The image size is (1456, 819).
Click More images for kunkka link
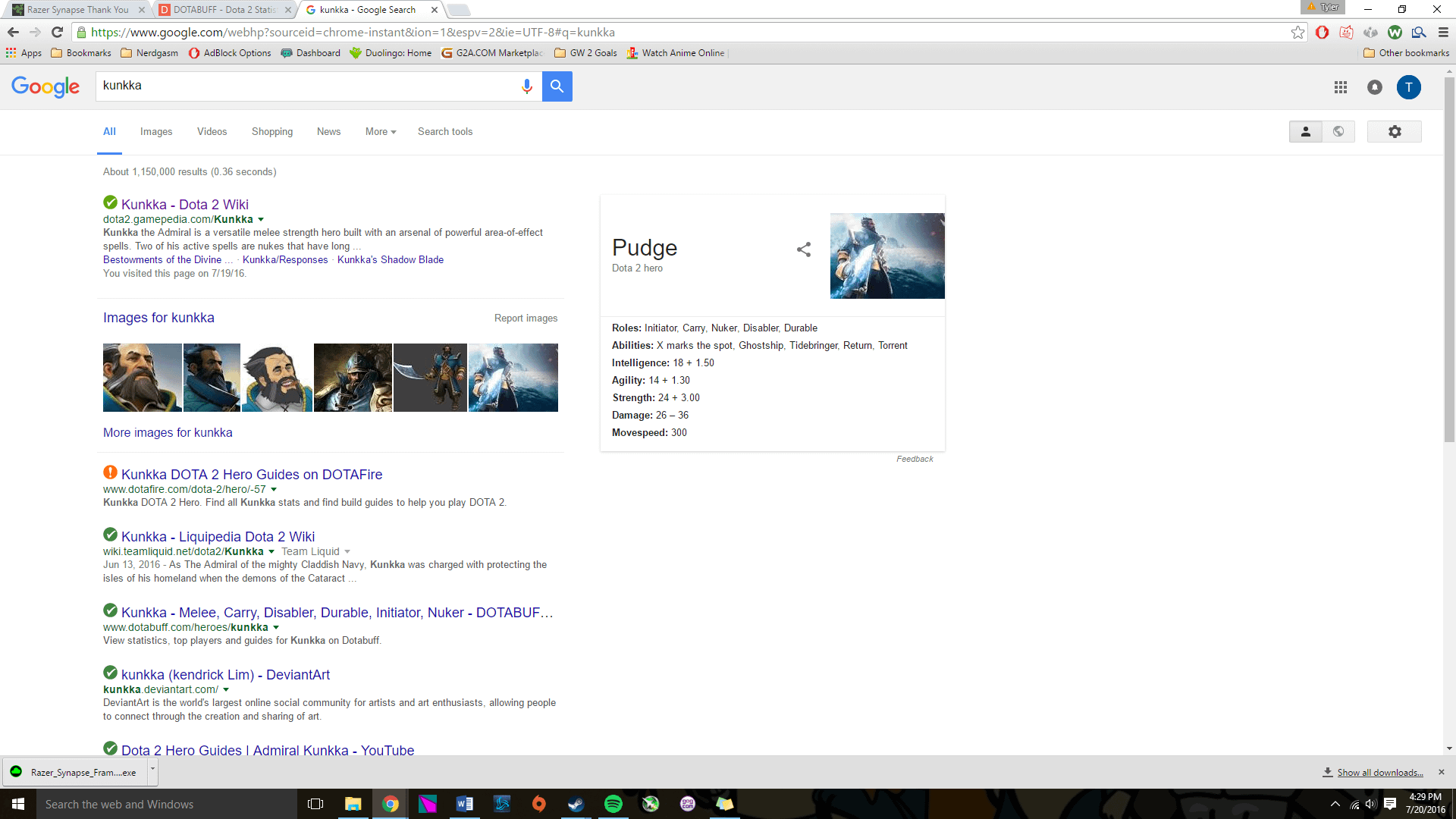(168, 432)
